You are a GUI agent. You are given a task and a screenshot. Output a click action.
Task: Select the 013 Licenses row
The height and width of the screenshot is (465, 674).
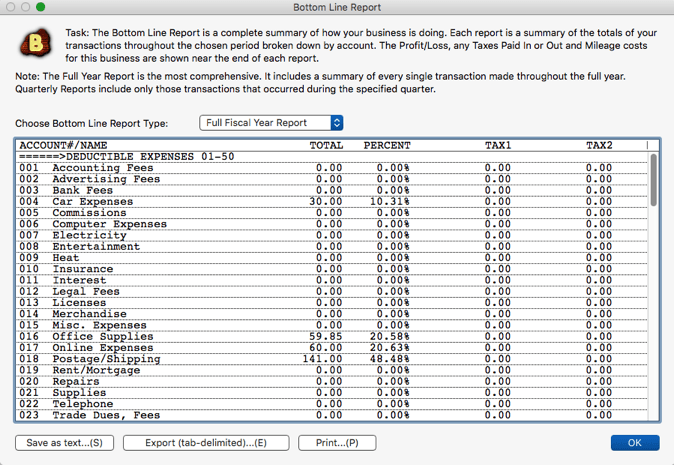pyautogui.click(x=332, y=303)
